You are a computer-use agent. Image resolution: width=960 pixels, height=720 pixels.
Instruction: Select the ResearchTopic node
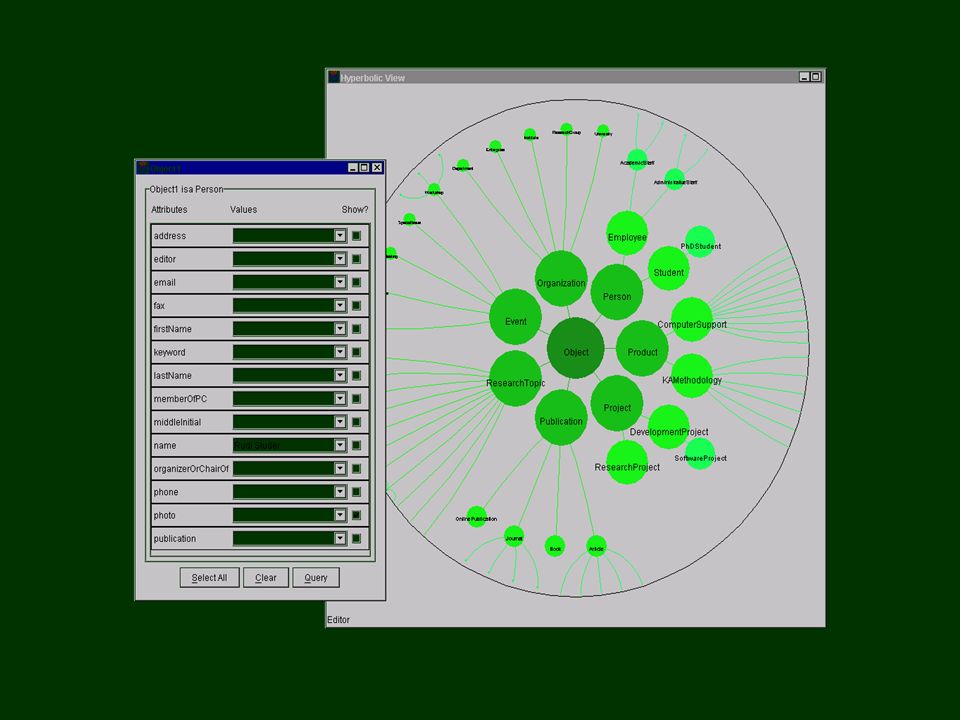(x=516, y=378)
